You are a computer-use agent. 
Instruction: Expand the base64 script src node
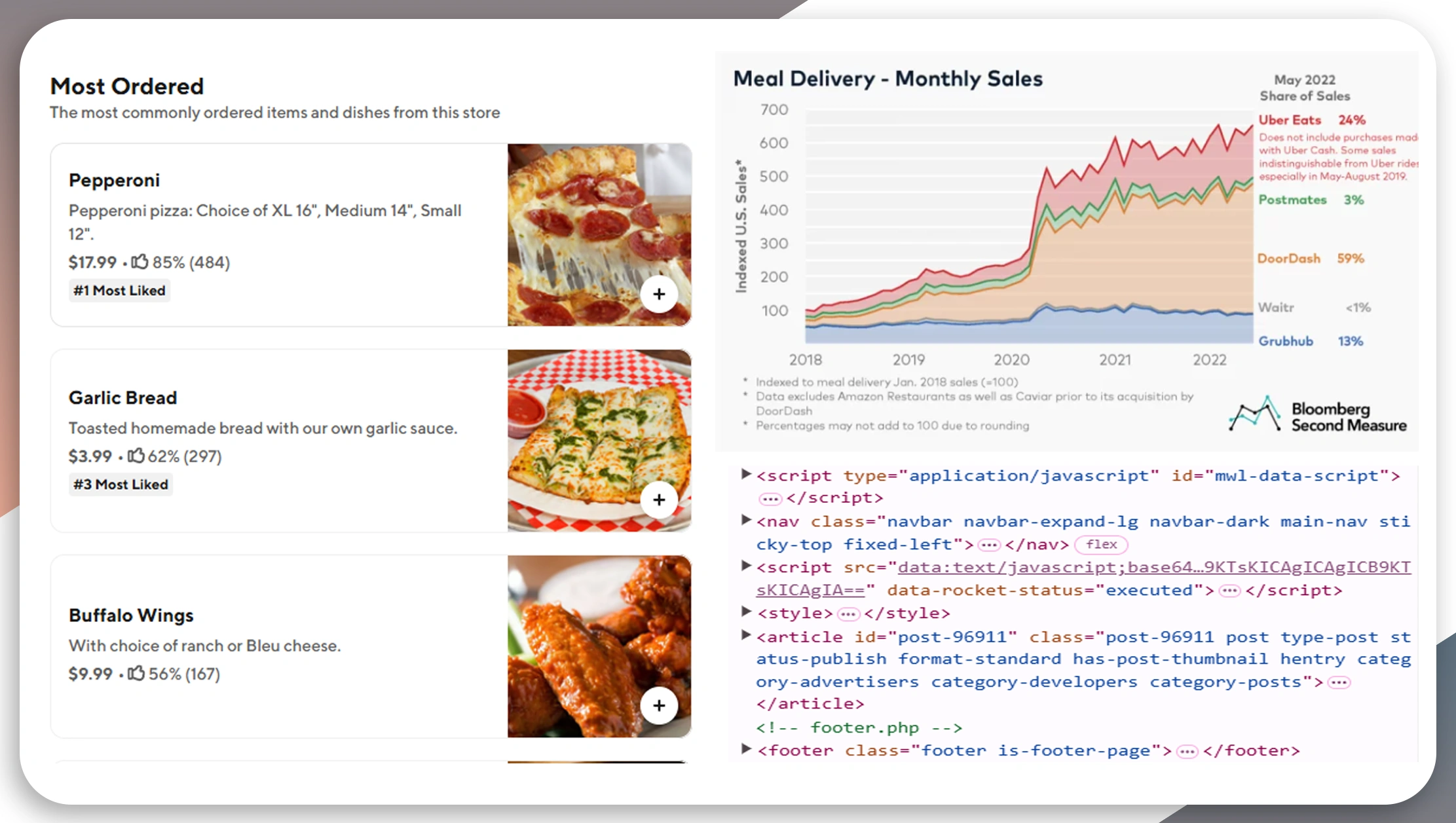tap(745, 566)
